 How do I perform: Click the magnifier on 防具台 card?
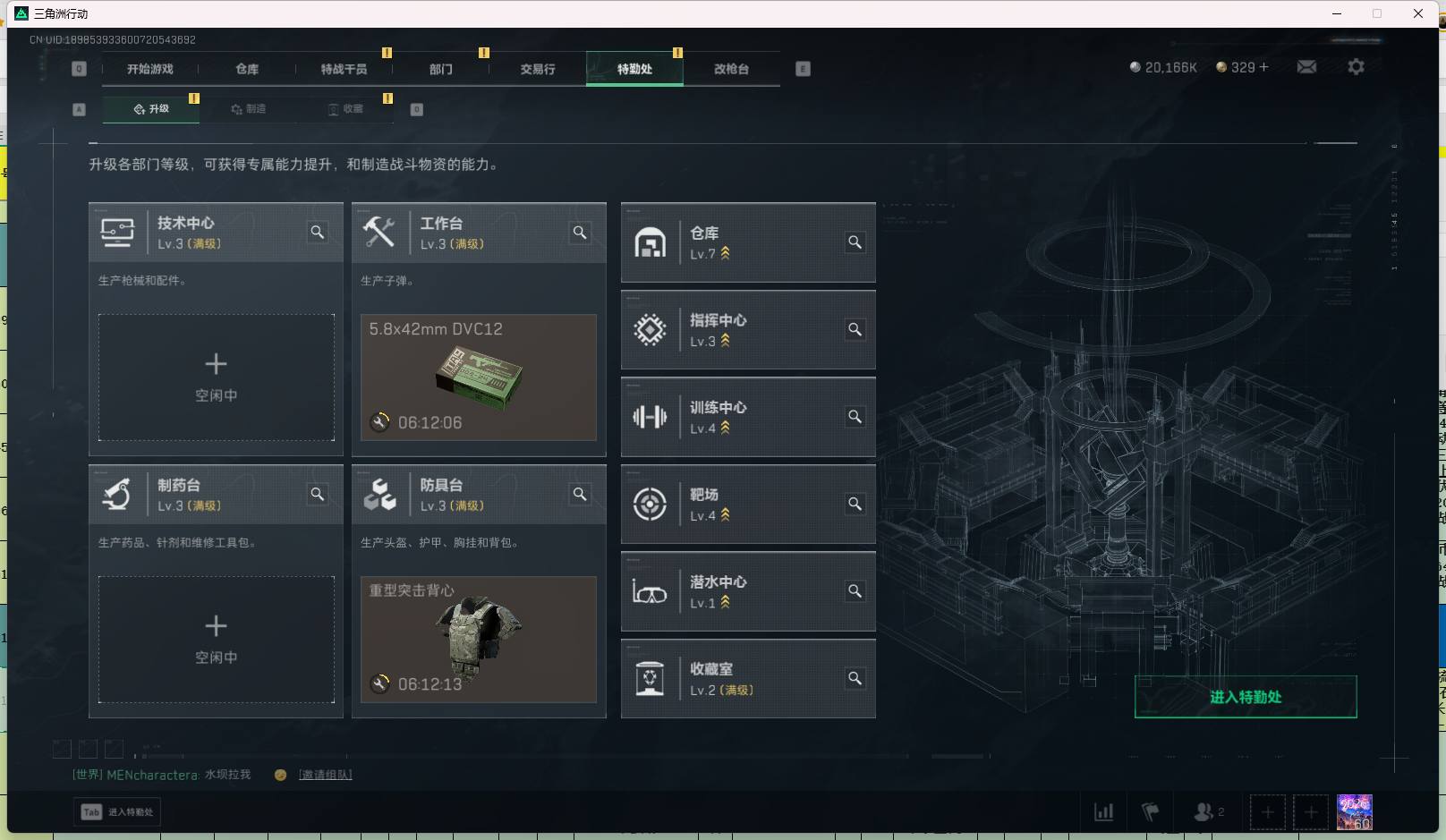point(581,495)
